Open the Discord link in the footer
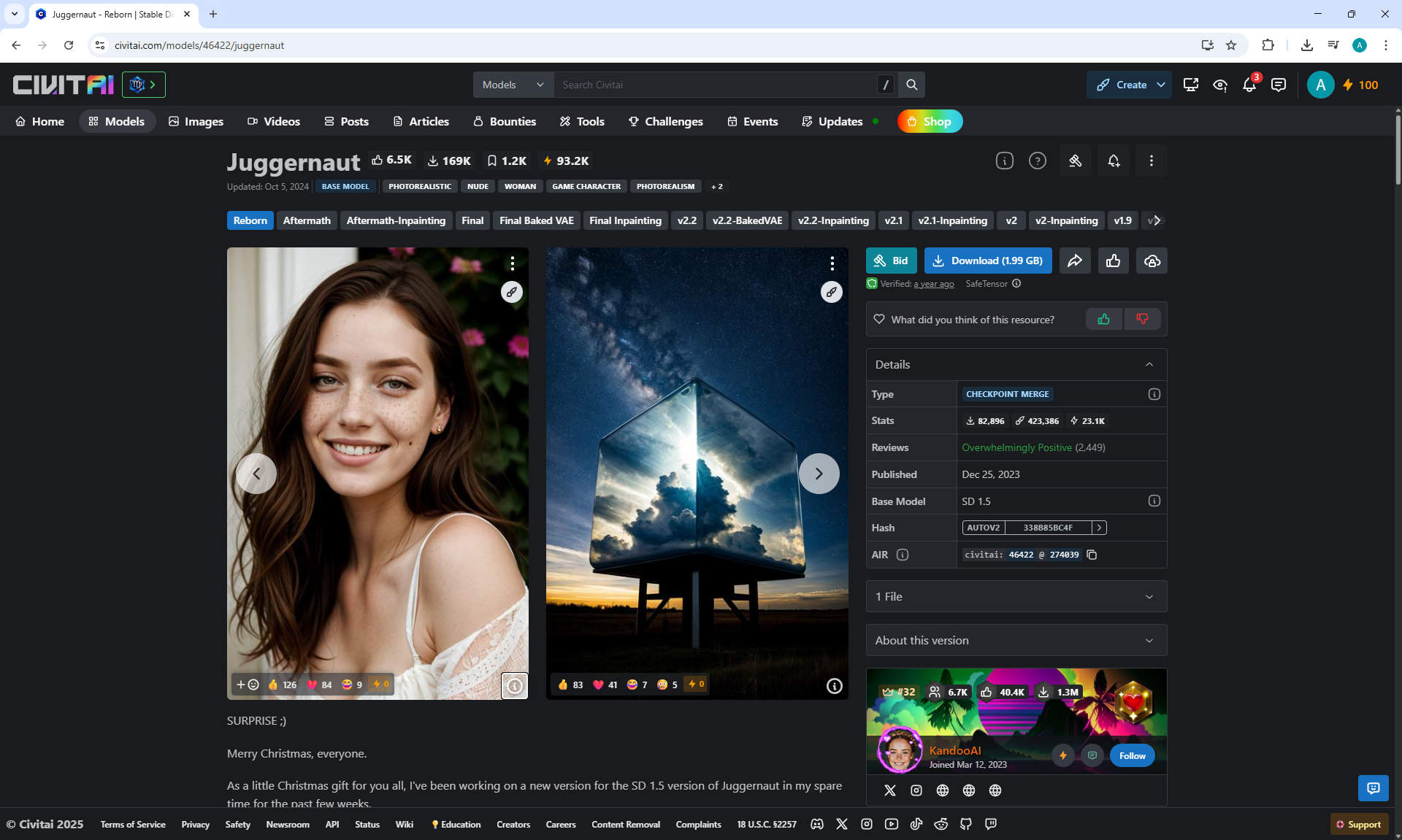 817,824
